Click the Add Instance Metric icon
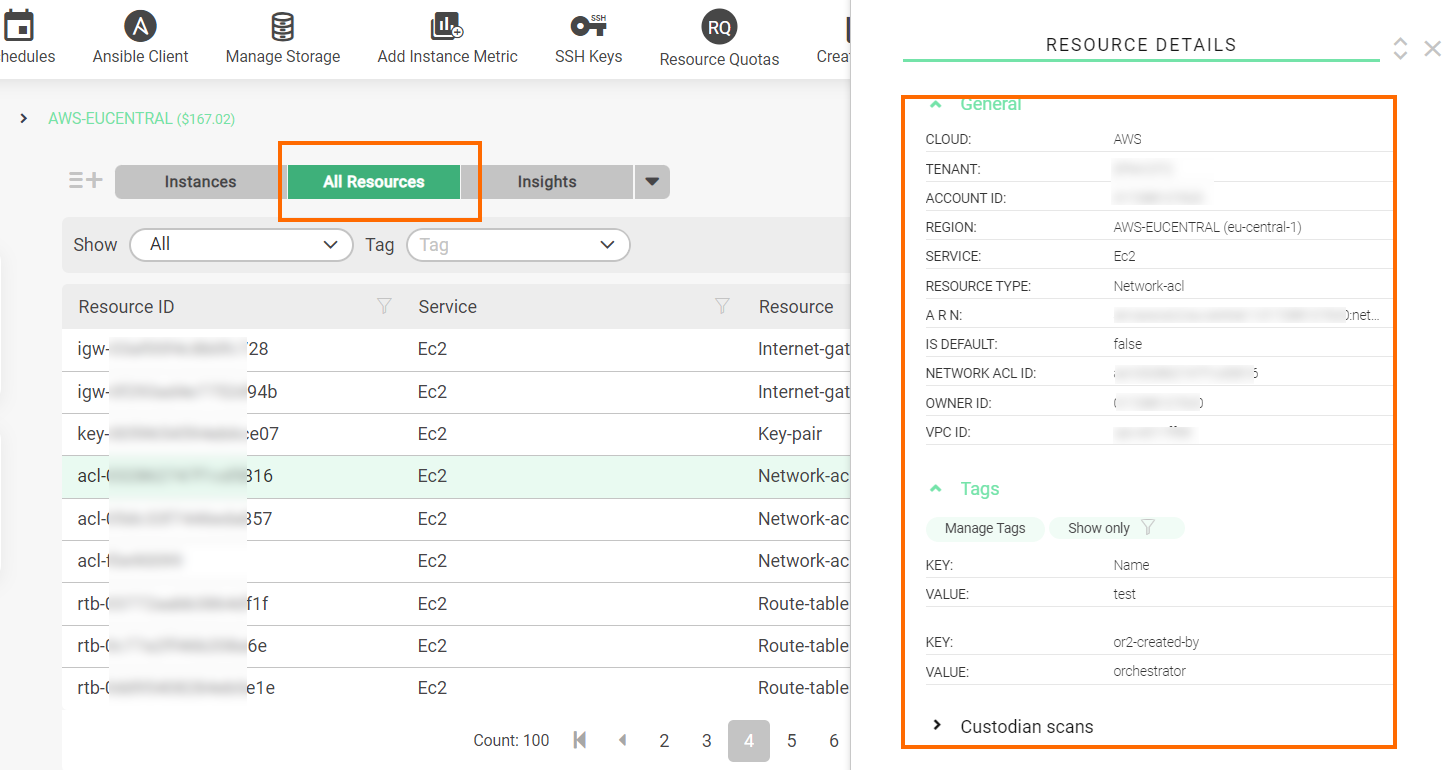The image size is (1449, 770). (x=447, y=26)
